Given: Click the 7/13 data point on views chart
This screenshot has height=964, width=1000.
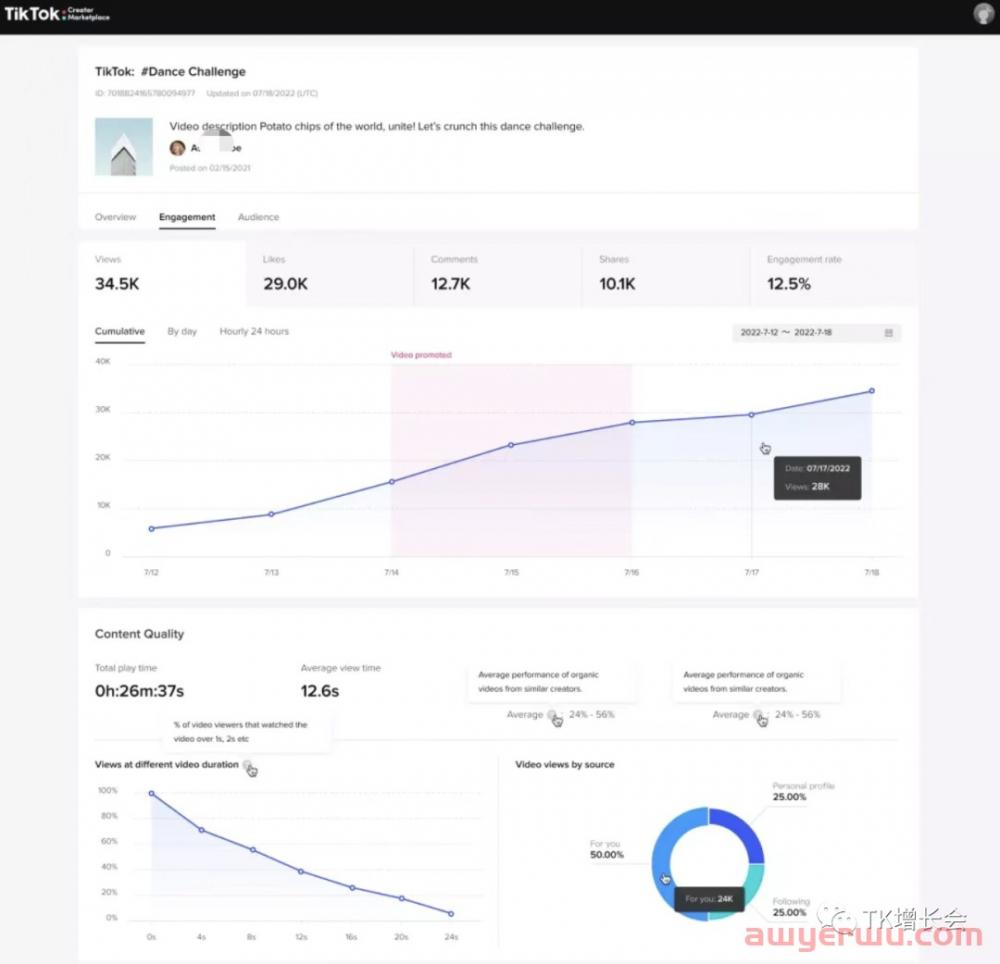Looking at the screenshot, I should tap(271, 515).
